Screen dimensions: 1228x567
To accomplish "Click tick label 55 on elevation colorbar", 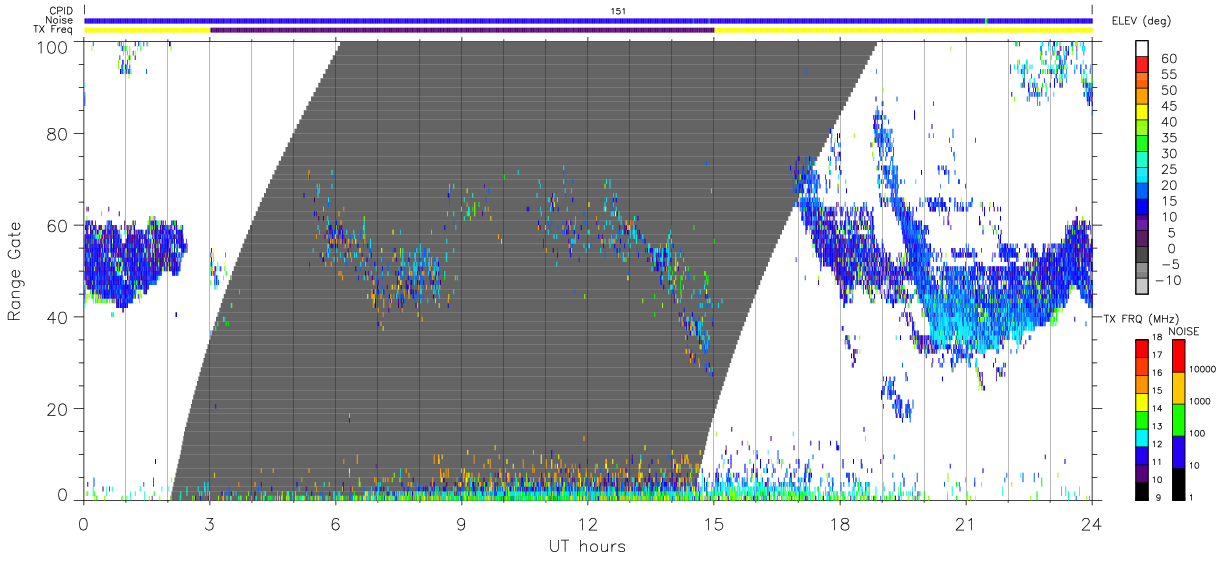I will tap(1169, 74).
